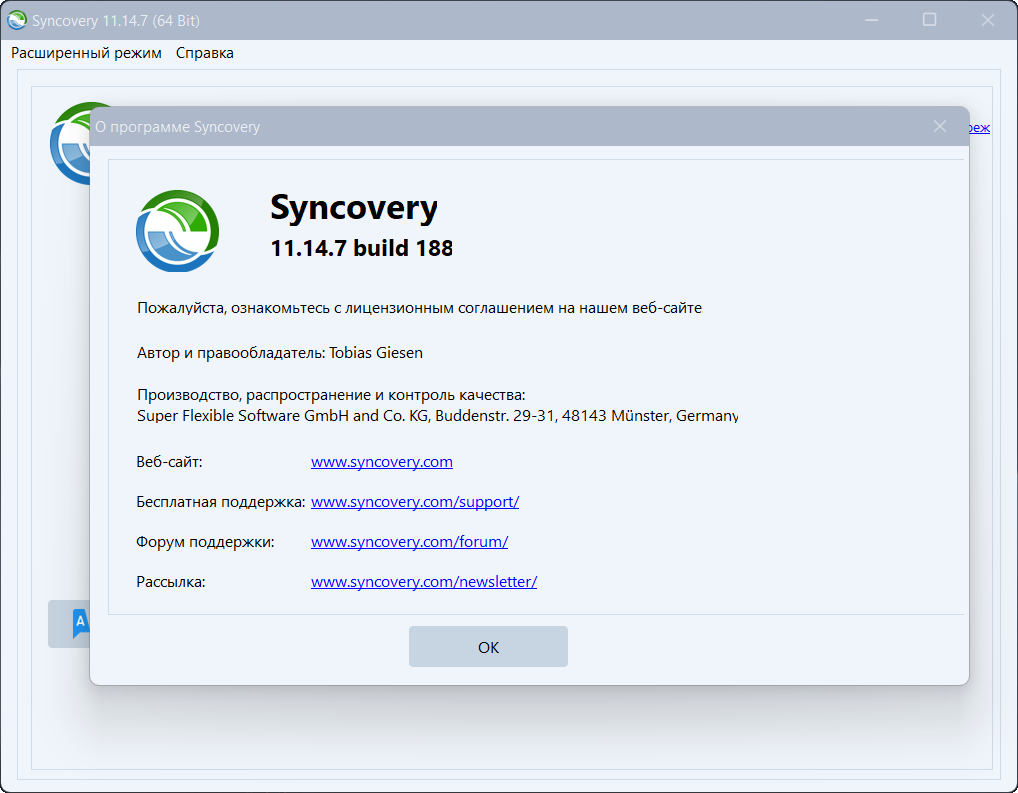Screen dimensions: 1018x793
Task: Click the '11.14.7 build 188' version text
Action: click(x=362, y=248)
